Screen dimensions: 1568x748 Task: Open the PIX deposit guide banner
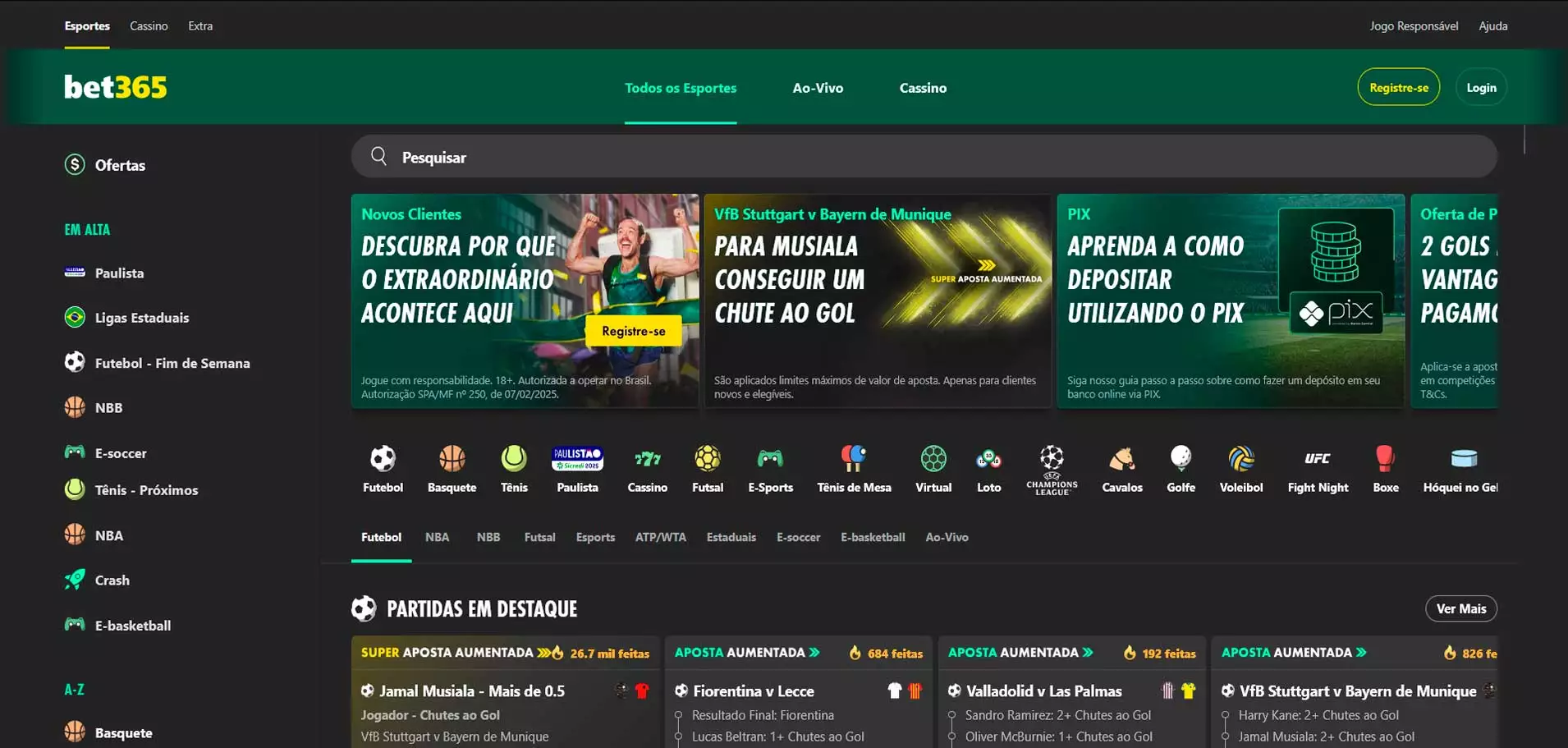click(1230, 301)
